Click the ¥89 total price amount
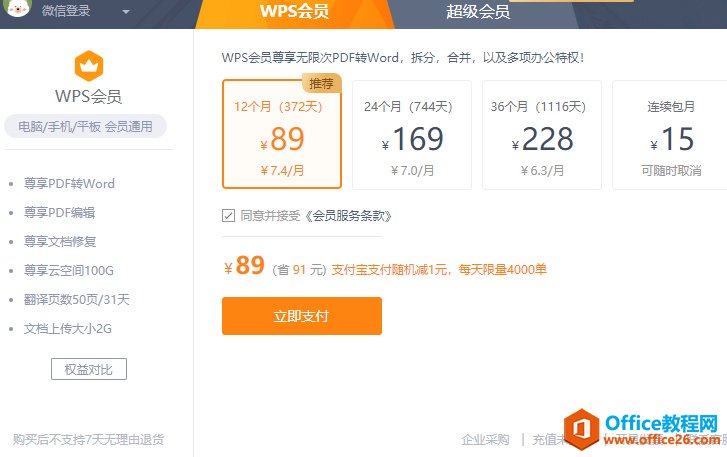The width and height of the screenshot is (727, 457). [244, 266]
